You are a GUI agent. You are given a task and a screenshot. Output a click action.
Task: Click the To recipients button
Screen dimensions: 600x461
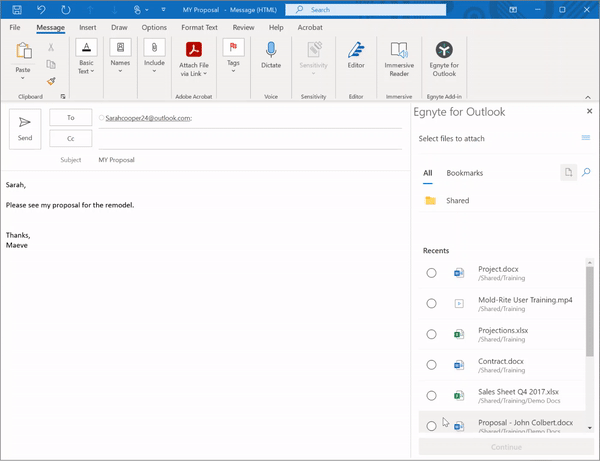[x=71, y=118]
